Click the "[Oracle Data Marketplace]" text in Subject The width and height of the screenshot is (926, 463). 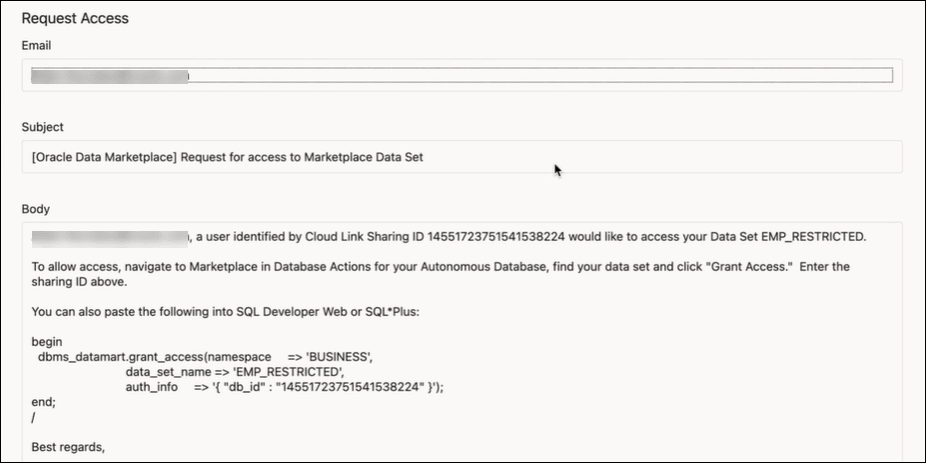tap(102, 156)
